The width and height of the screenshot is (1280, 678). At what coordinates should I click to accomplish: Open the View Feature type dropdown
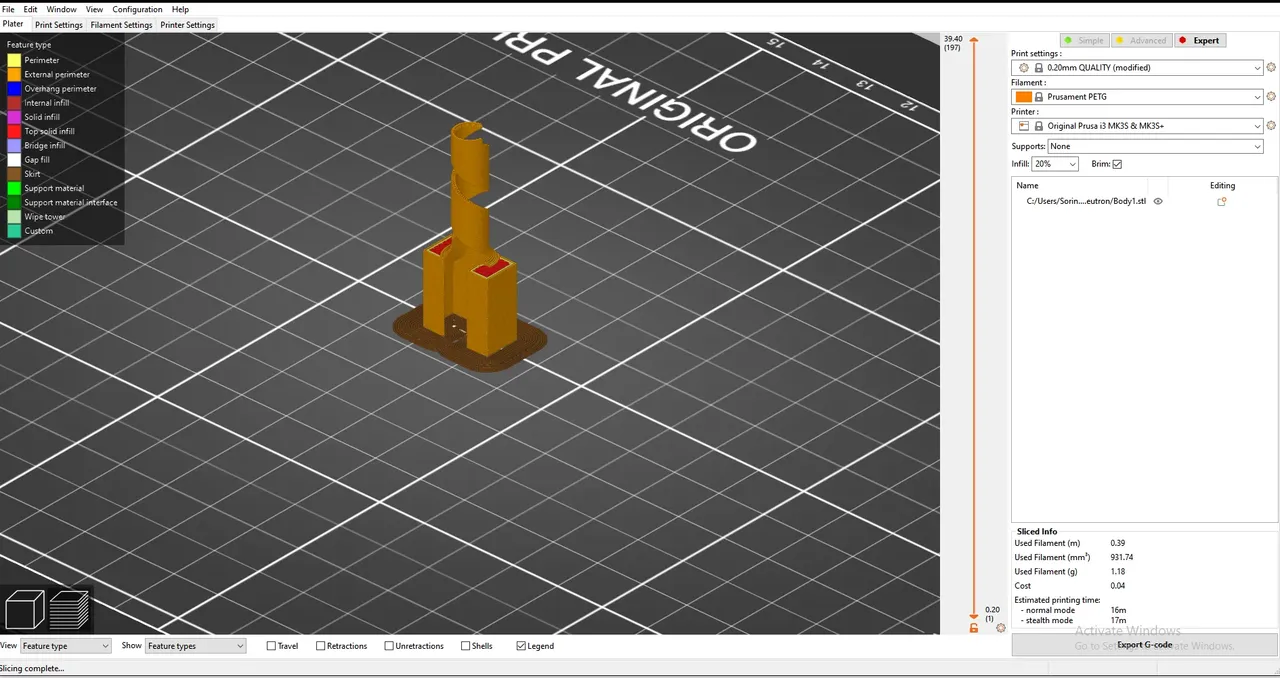click(x=65, y=646)
